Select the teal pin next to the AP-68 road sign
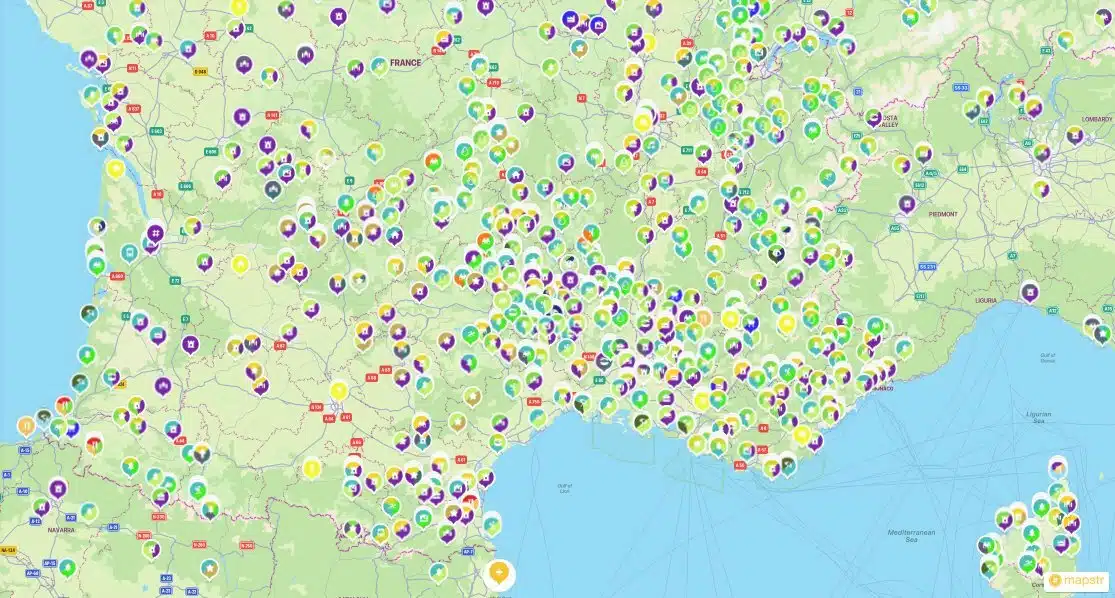Image resolution: width=1115 pixels, height=598 pixels. click(x=67, y=567)
